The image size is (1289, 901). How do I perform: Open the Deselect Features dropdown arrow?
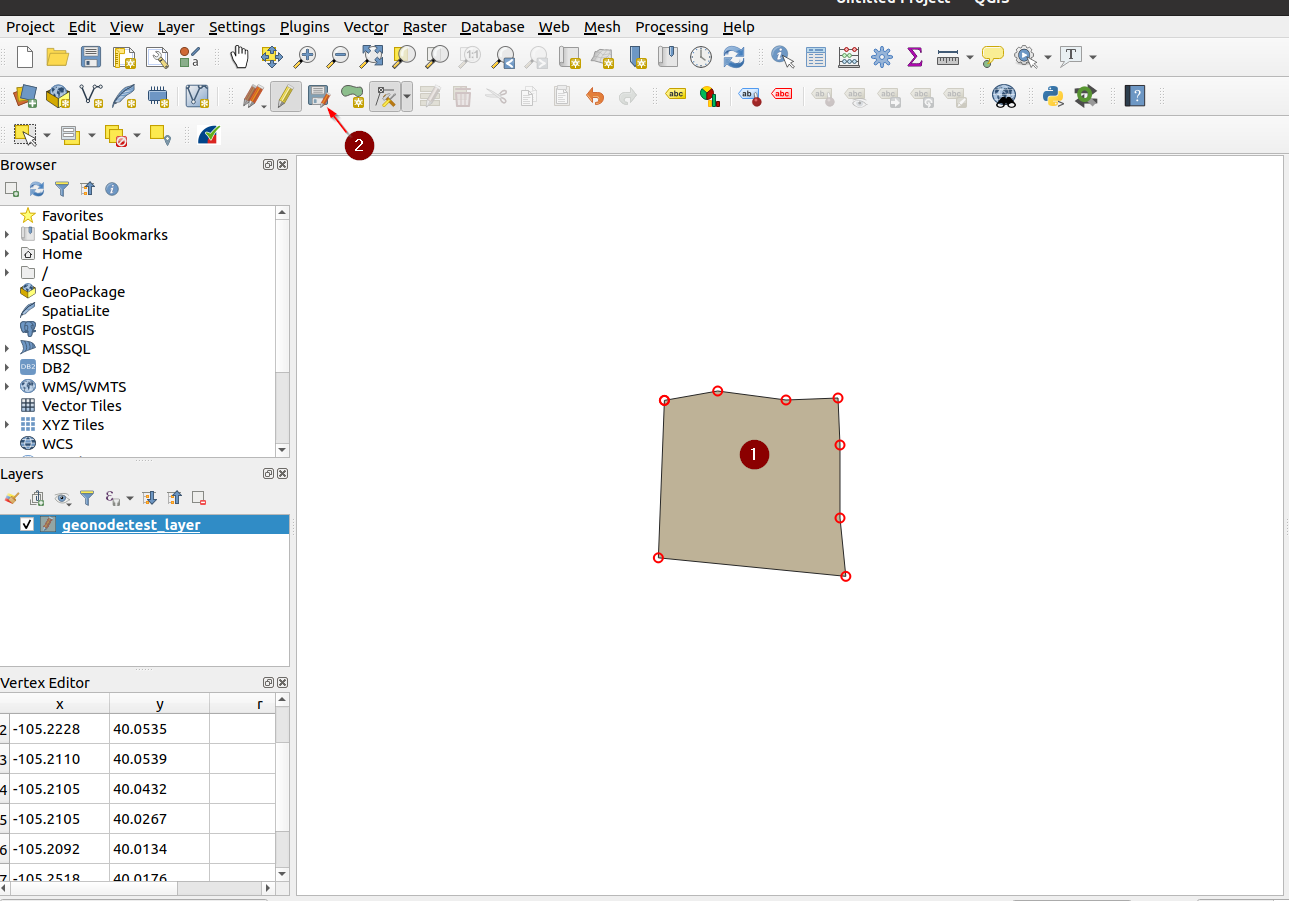click(x=136, y=134)
